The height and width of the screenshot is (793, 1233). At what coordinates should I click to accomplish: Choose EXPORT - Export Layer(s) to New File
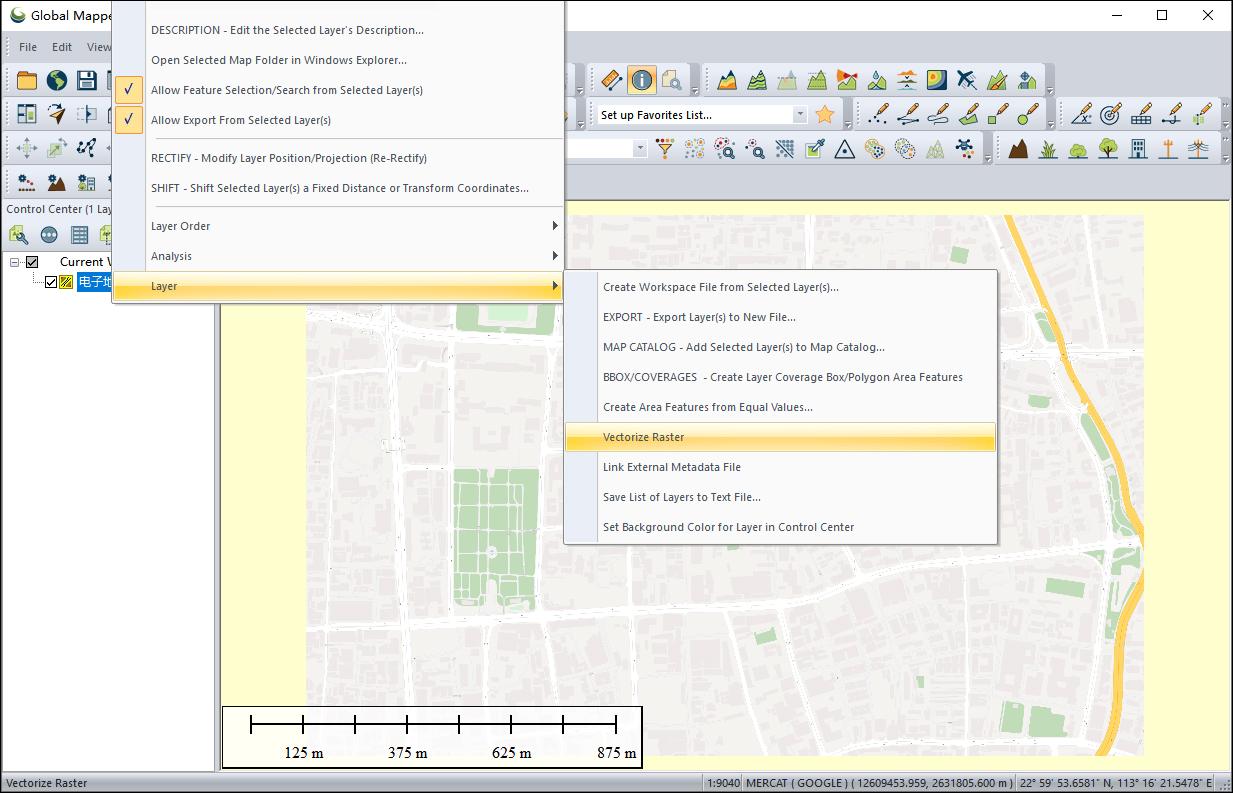(699, 317)
